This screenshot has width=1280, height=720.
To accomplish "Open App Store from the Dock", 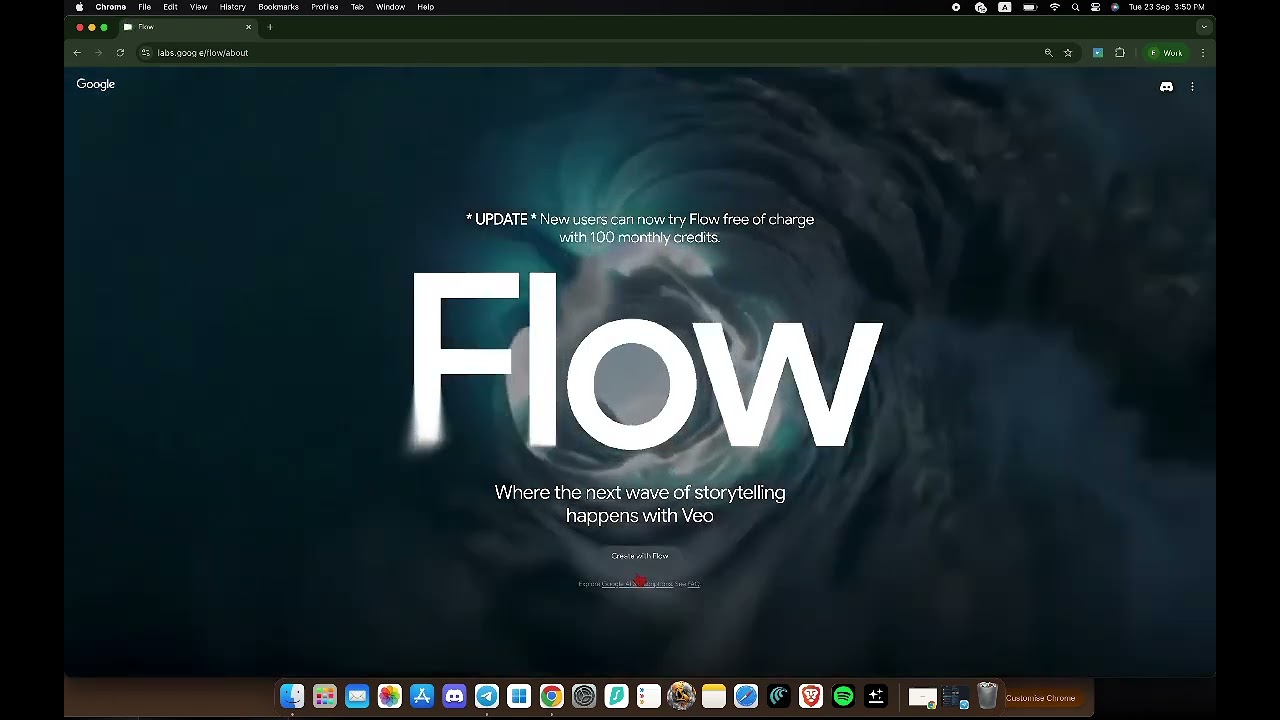I will pos(422,696).
